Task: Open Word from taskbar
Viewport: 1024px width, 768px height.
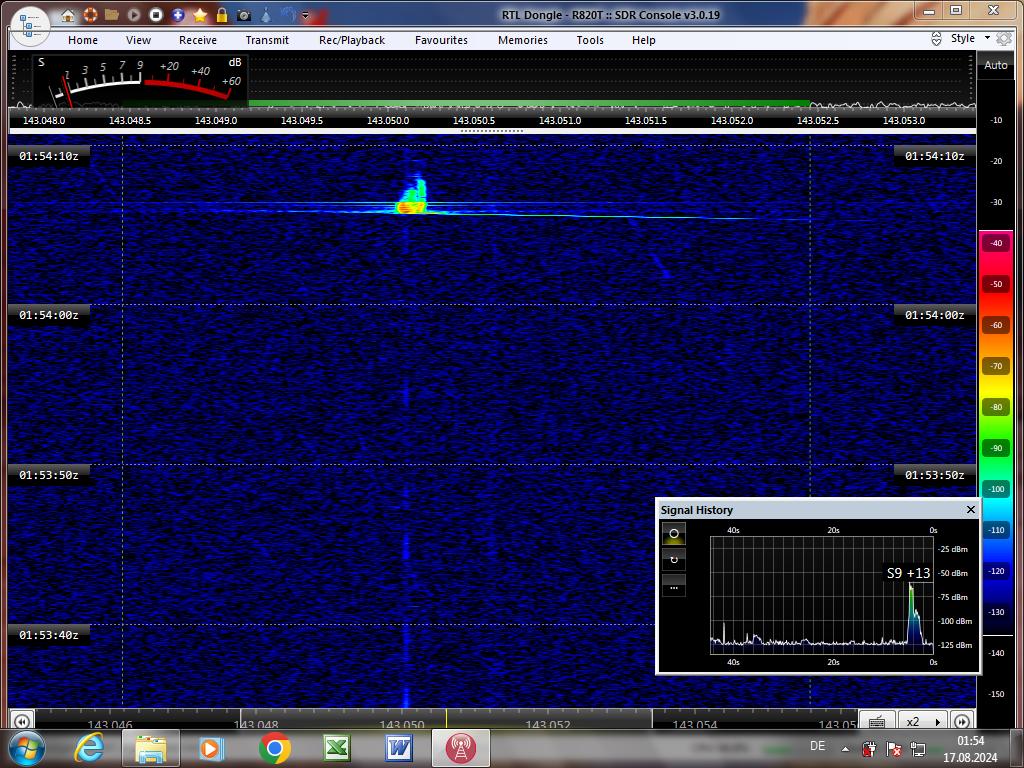Action: [398, 749]
